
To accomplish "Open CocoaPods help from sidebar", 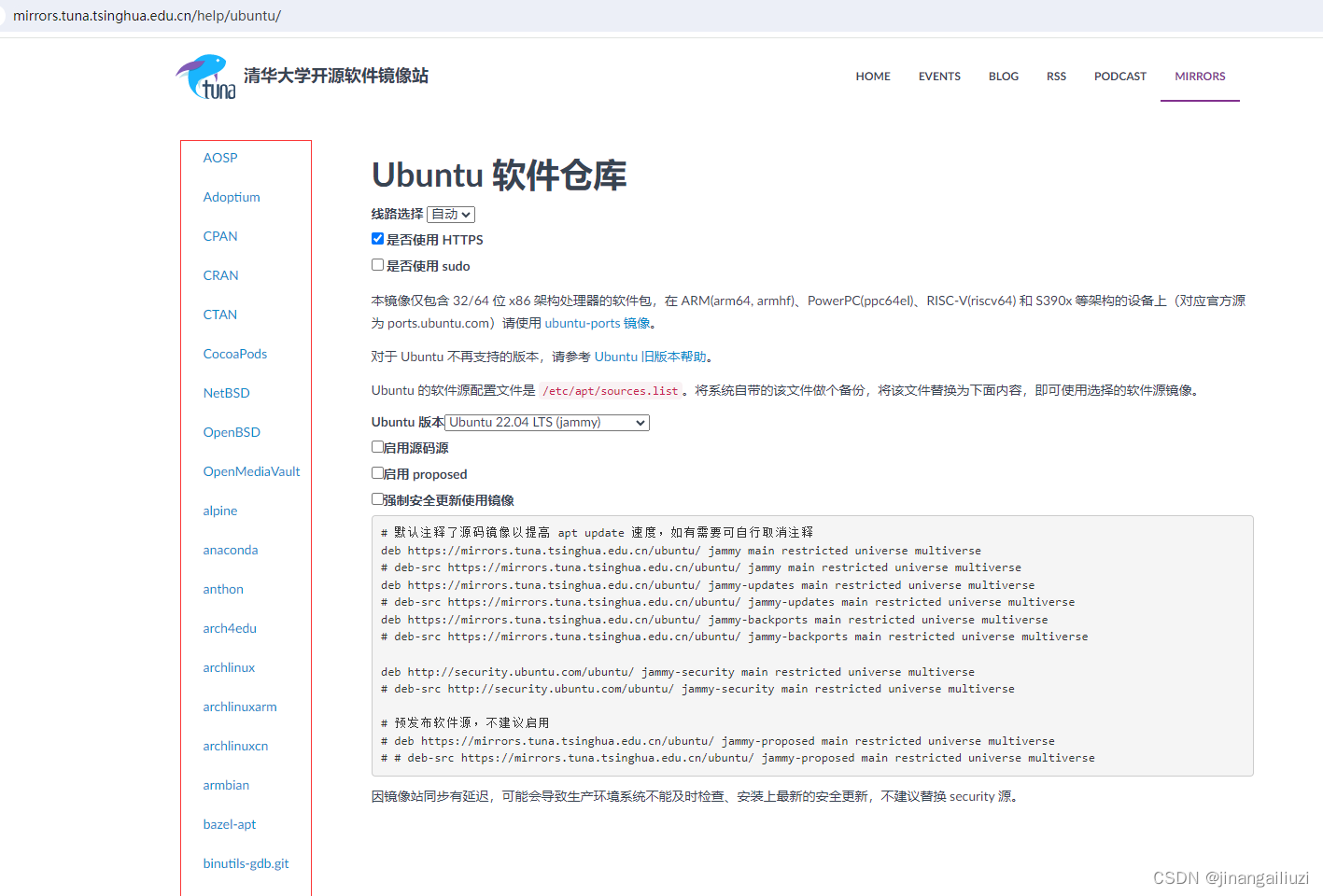I will point(235,354).
